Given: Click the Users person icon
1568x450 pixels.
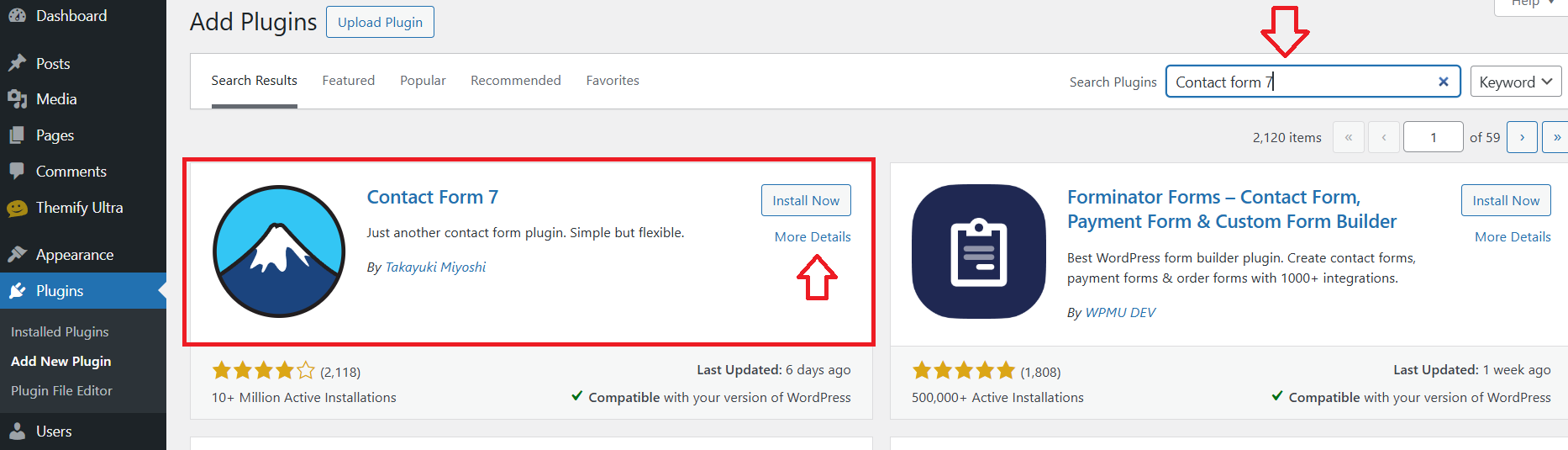Looking at the screenshot, I should coord(17,431).
